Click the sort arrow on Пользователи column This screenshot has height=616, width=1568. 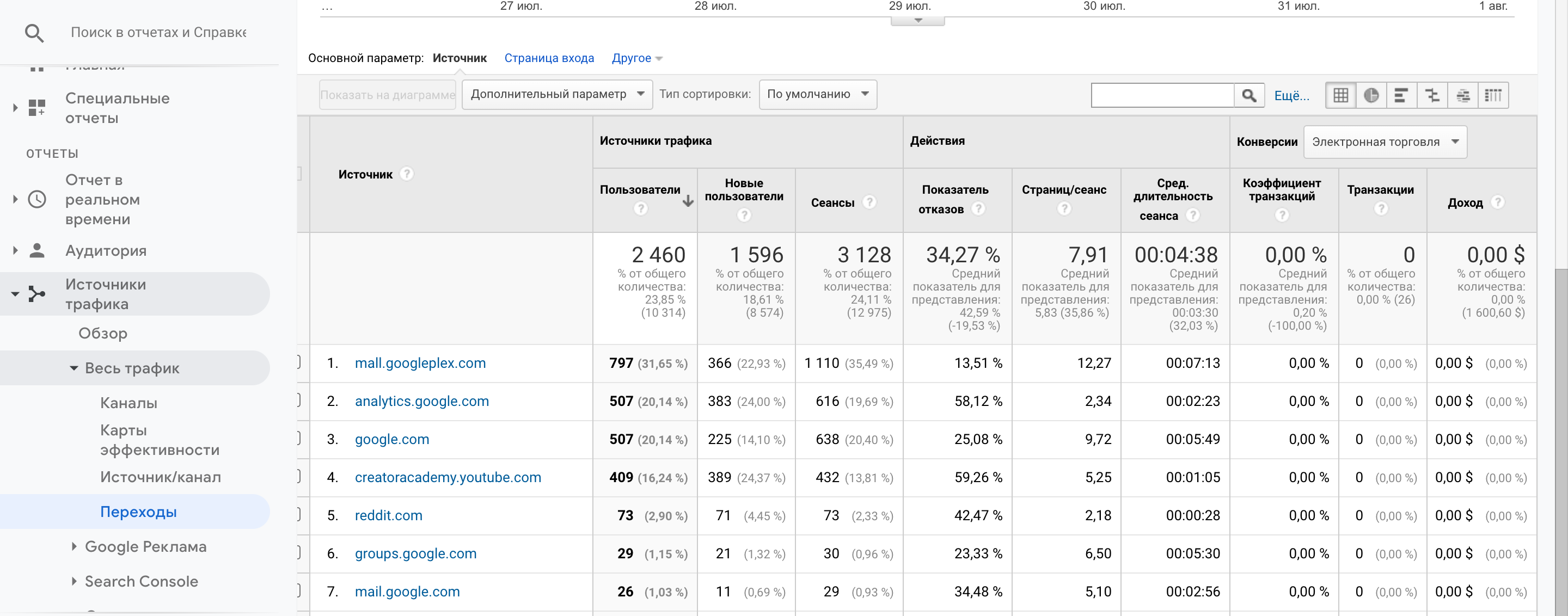(688, 201)
